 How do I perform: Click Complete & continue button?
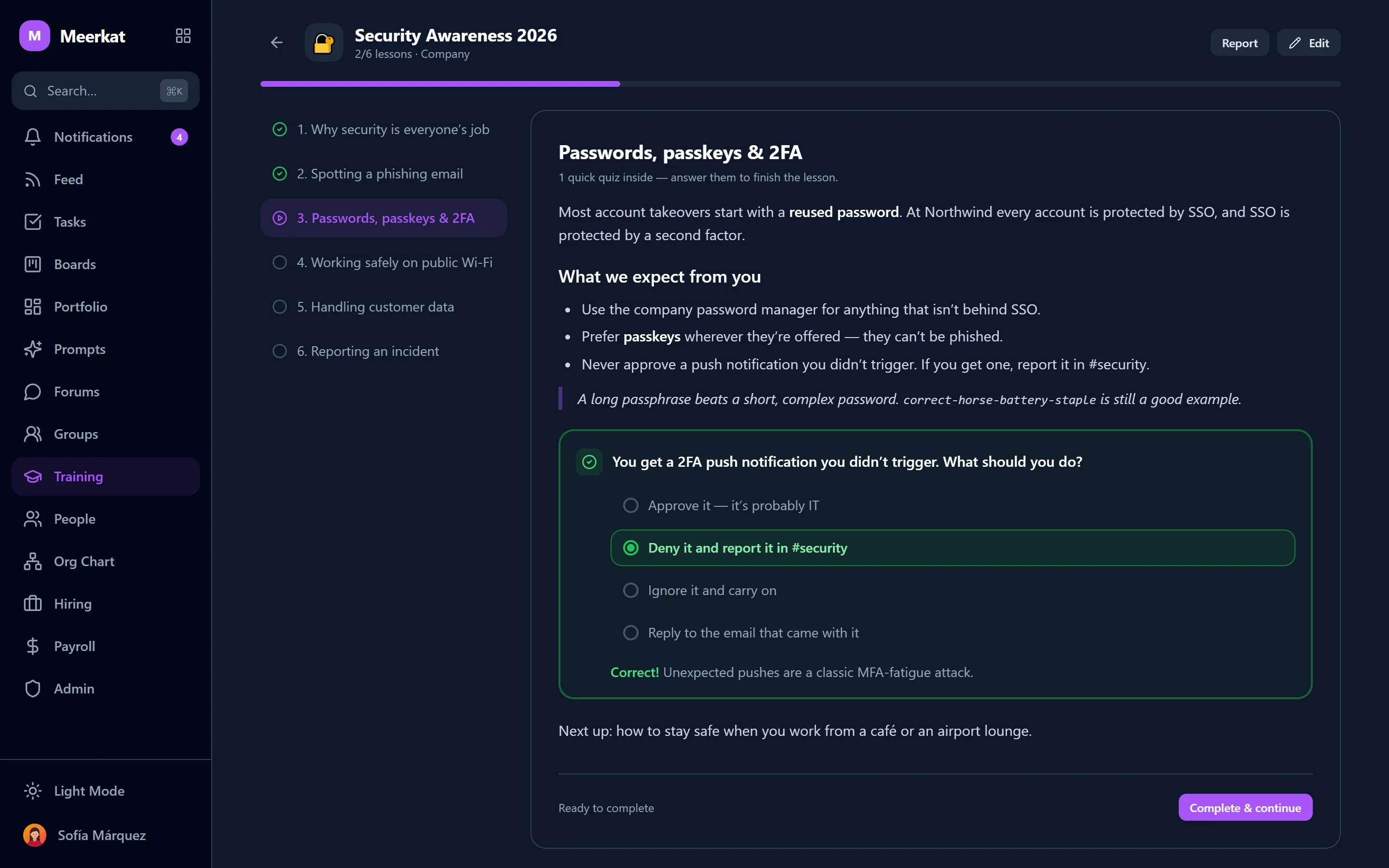point(1245,808)
